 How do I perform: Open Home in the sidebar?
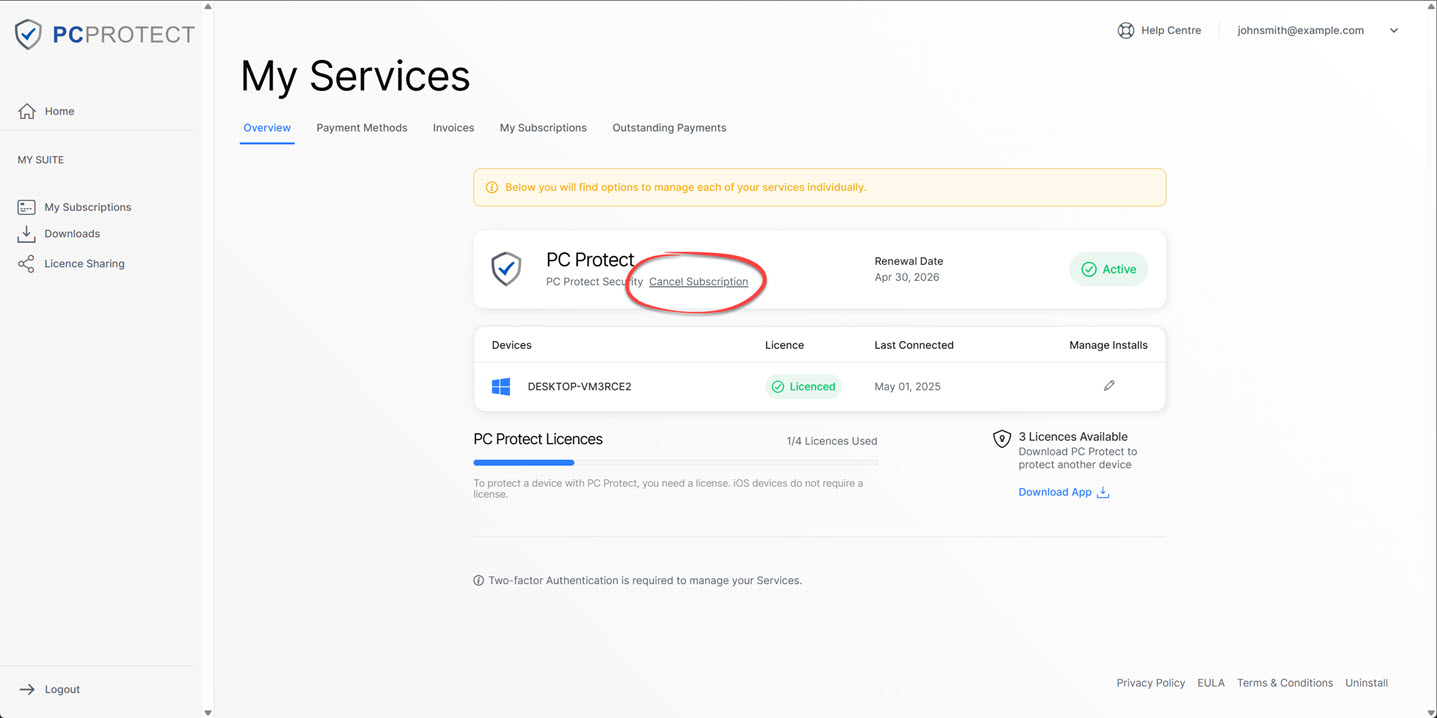tap(59, 111)
